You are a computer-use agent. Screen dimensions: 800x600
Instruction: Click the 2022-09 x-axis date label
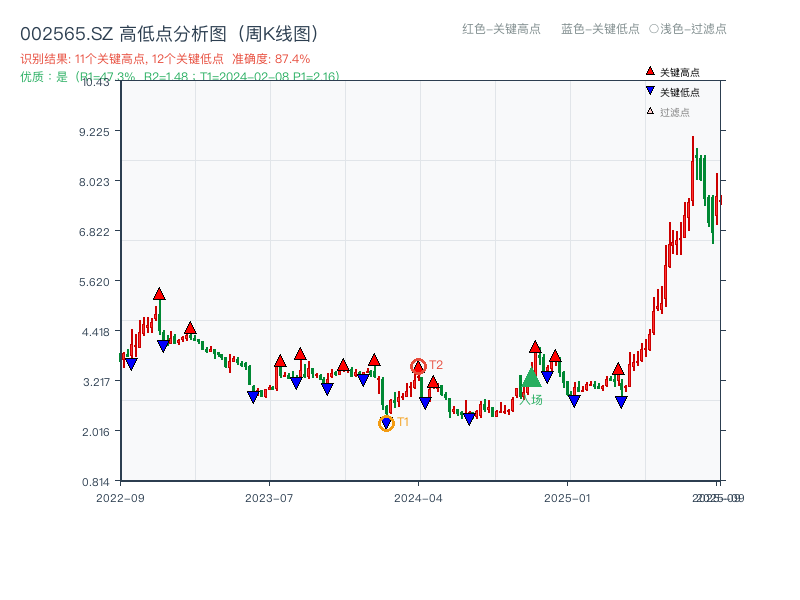click(x=120, y=498)
